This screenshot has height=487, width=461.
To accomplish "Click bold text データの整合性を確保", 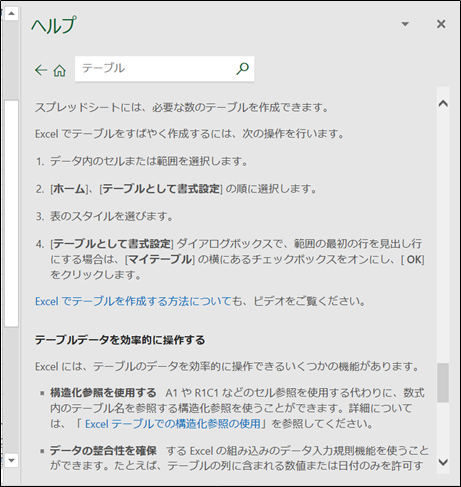I will pyautogui.click(x=103, y=451).
